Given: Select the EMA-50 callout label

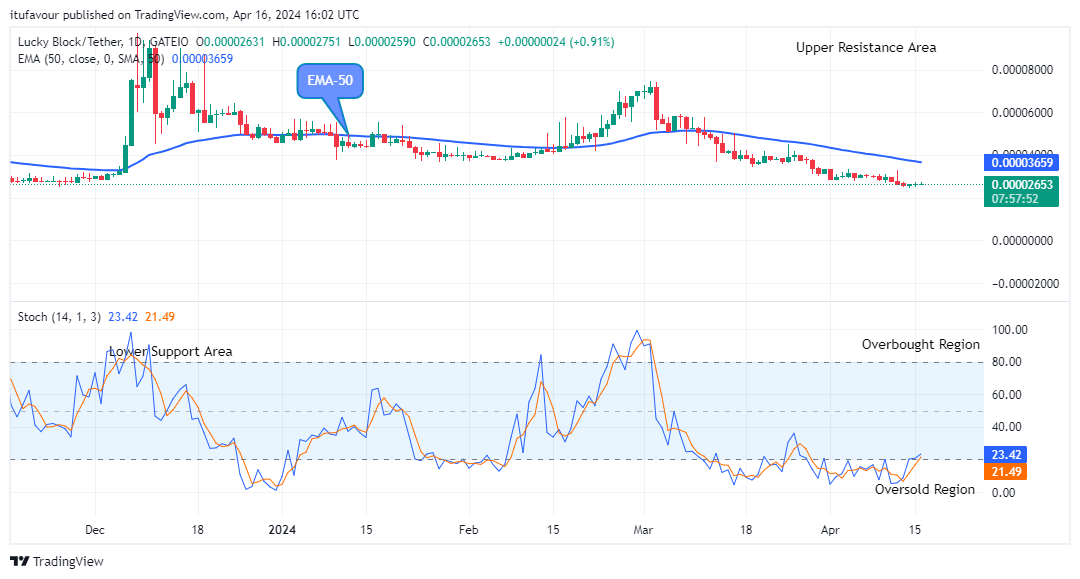Looking at the screenshot, I should click(330, 81).
